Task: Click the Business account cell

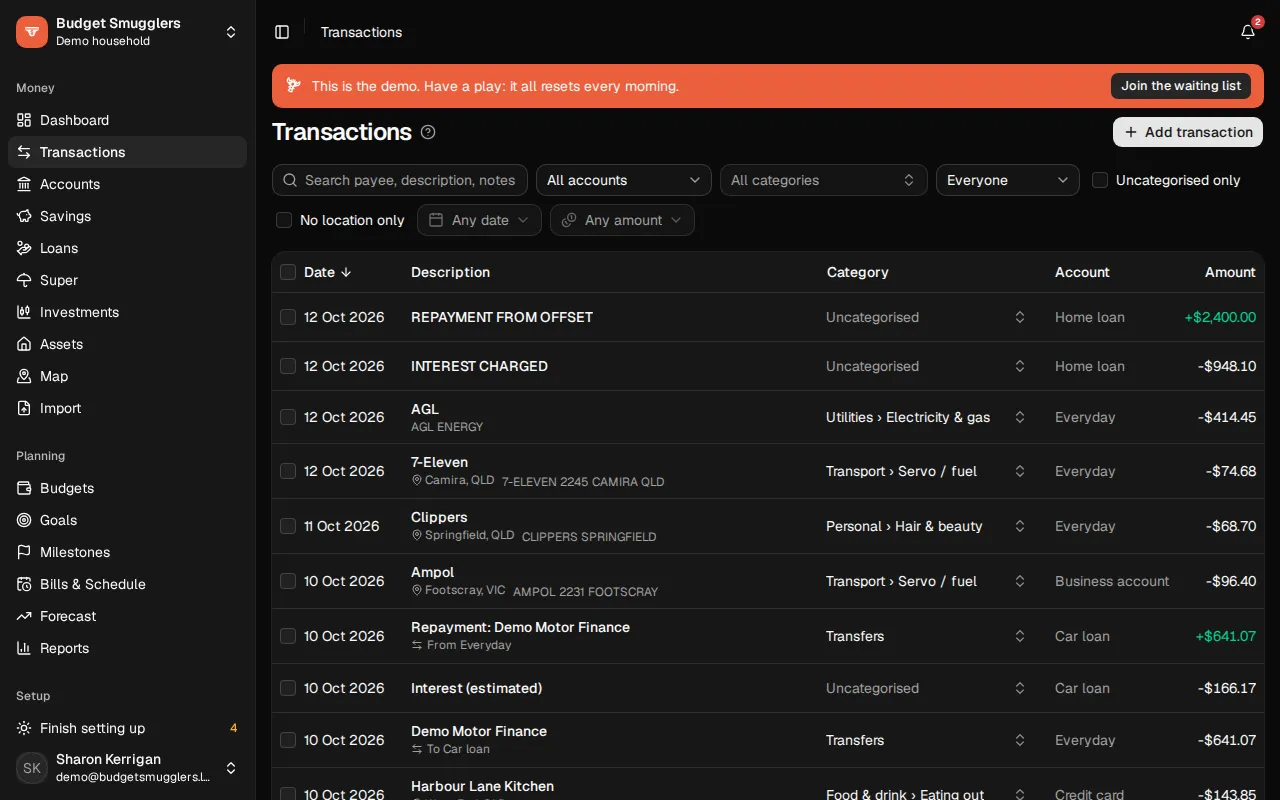Action: [x=1112, y=581]
